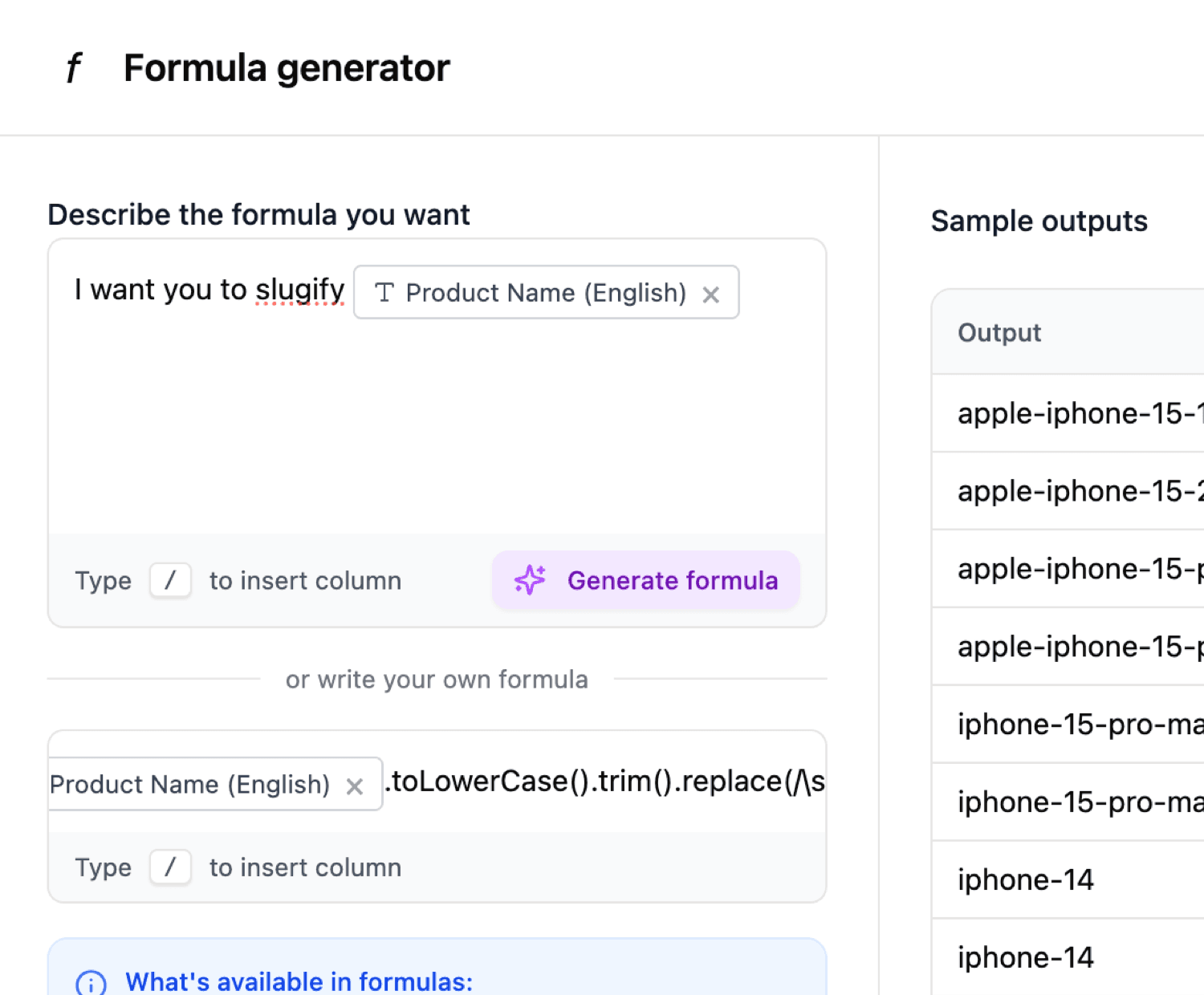The width and height of the screenshot is (1204, 995).
Task: Click the custom formula editor field
Action: coord(602,782)
